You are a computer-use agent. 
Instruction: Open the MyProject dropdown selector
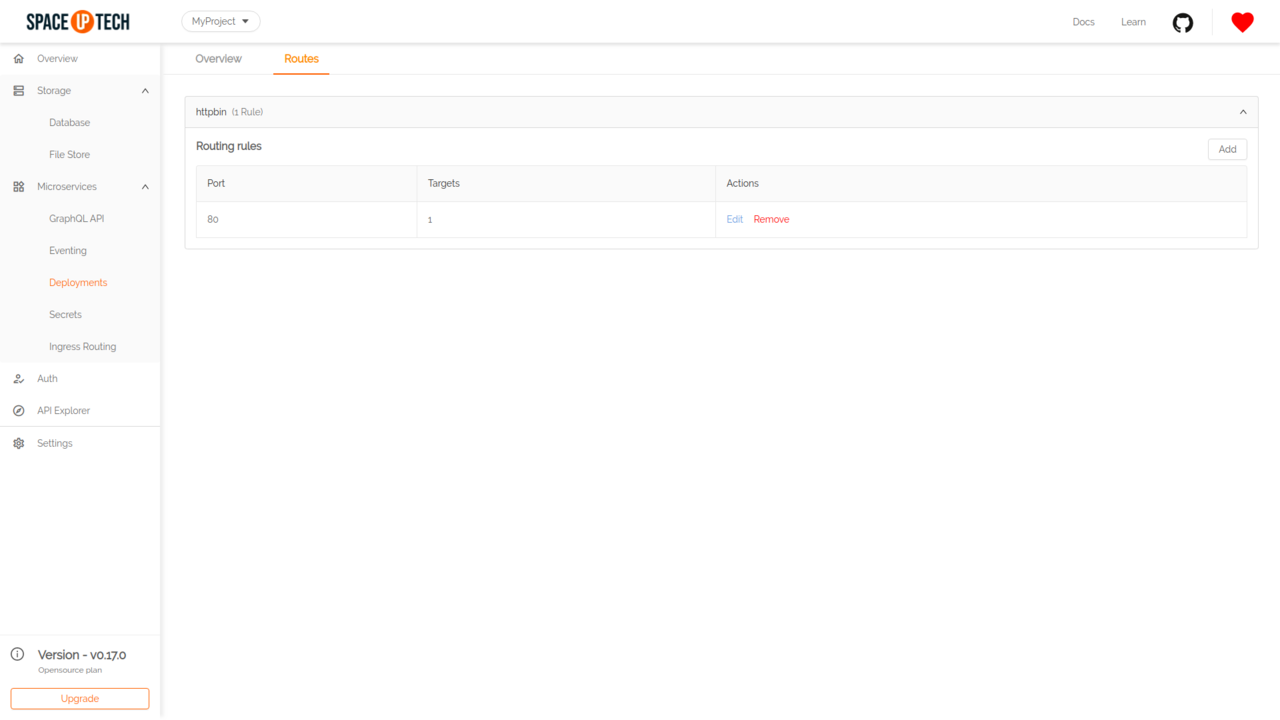point(220,21)
